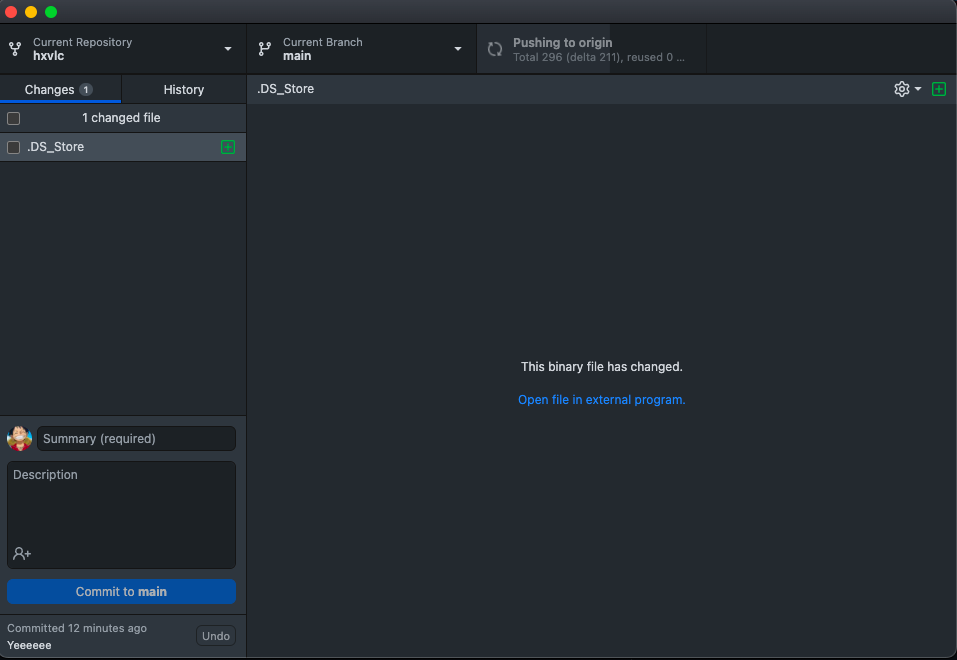Screen dimensions: 957x660
Task: Click the green added-file icon beside .DS_Store
Action: pos(228,147)
